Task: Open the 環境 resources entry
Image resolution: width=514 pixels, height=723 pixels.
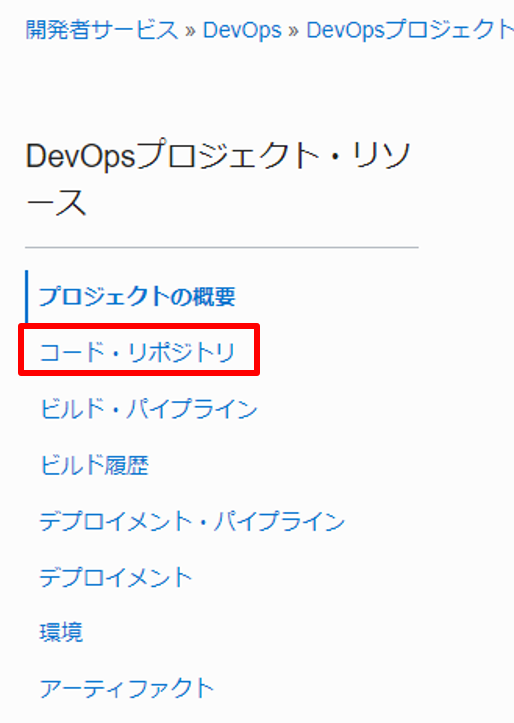Action: click(x=61, y=632)
